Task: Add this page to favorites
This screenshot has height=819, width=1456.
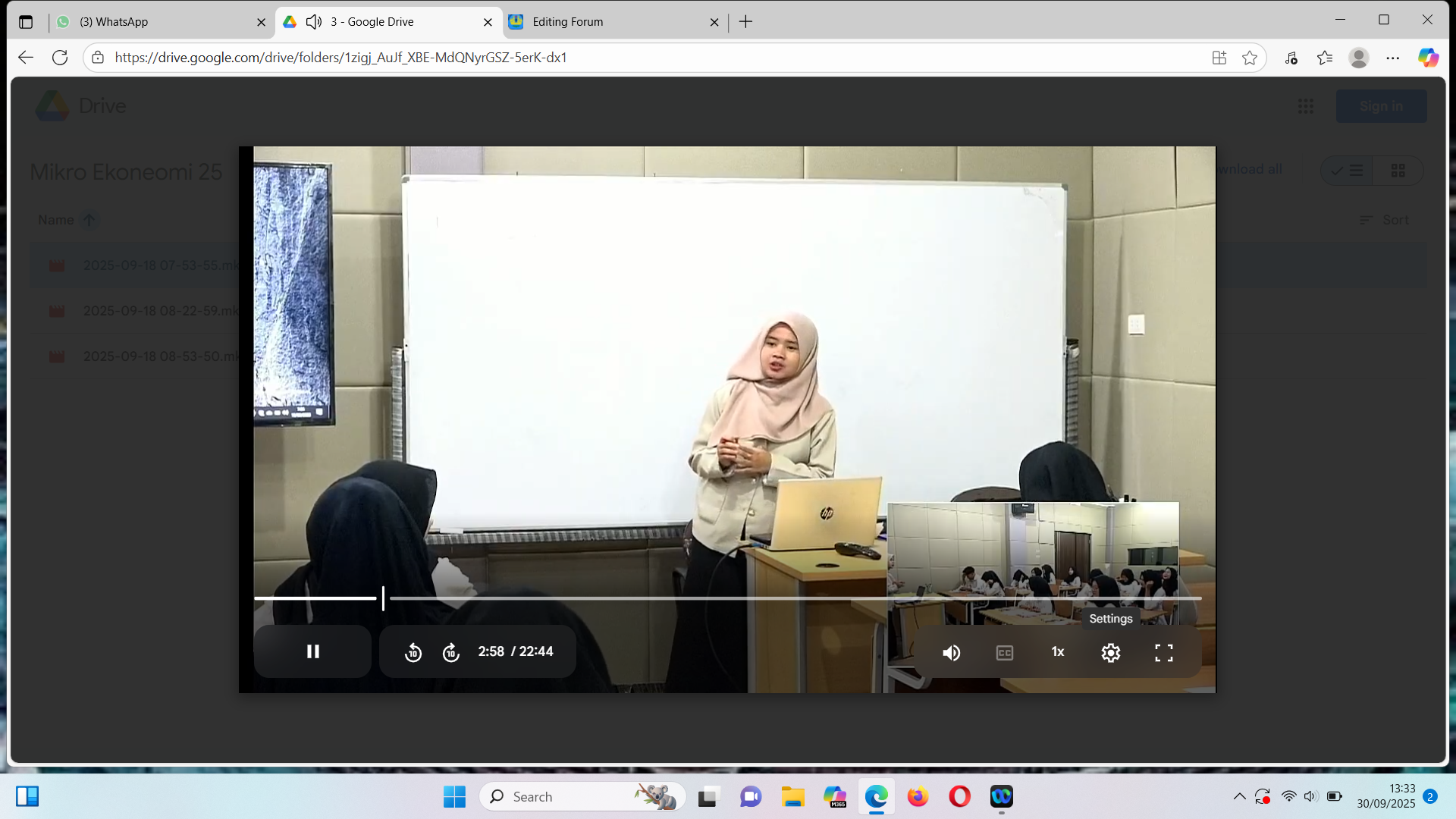Action: [x=1250, y=58]
